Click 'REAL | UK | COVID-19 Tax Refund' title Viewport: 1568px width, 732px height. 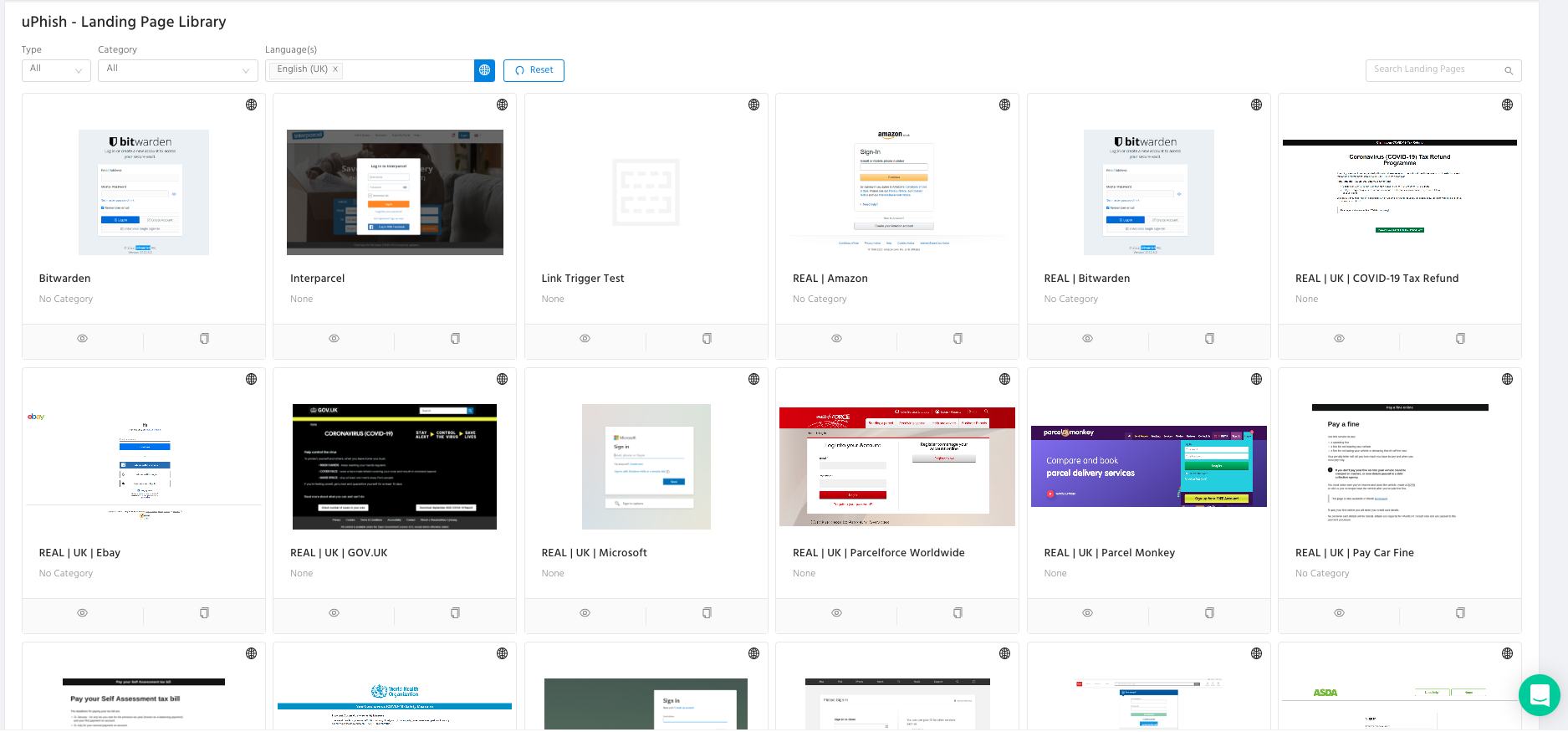(1376, 279)
